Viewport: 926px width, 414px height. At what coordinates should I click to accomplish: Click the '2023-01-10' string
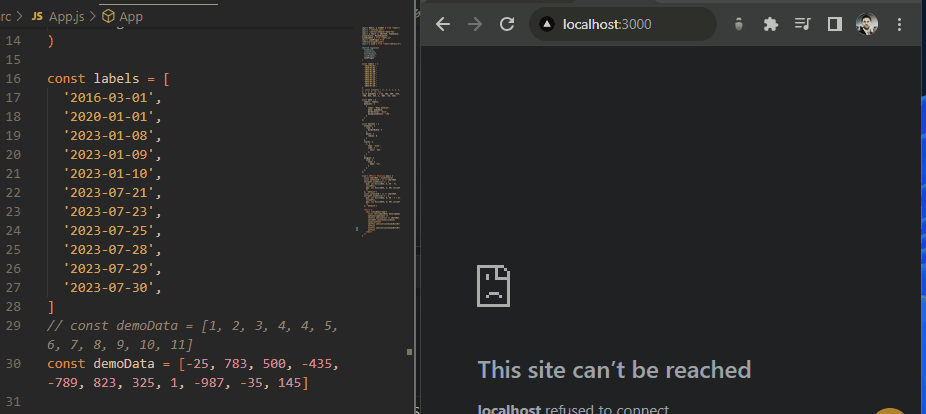point(109,174)
